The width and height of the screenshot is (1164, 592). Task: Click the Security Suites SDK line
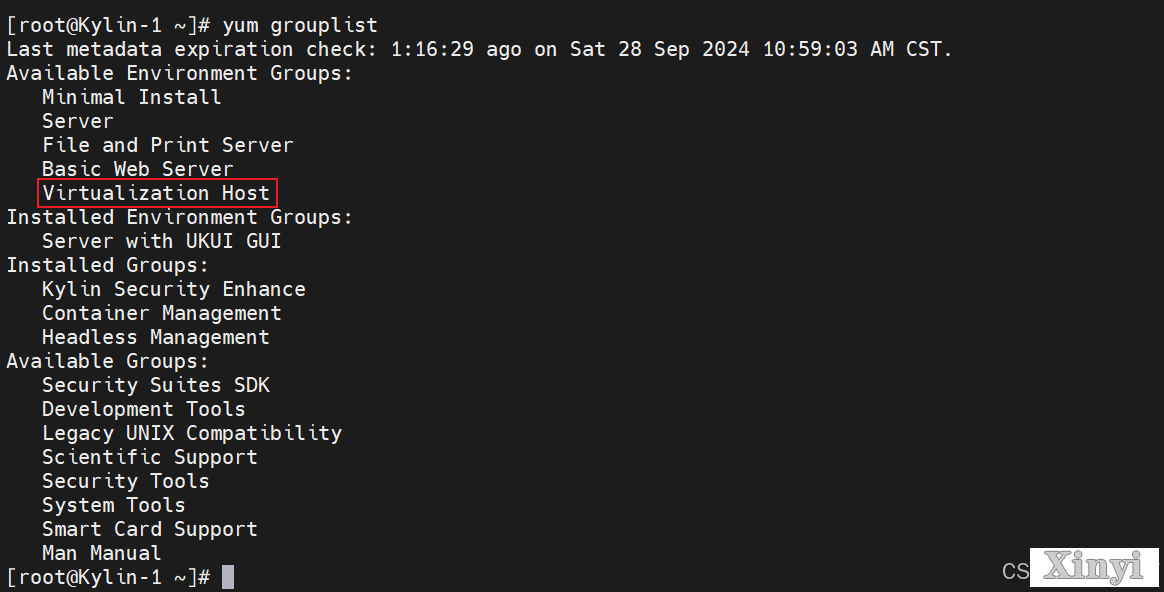coord(156,385)
